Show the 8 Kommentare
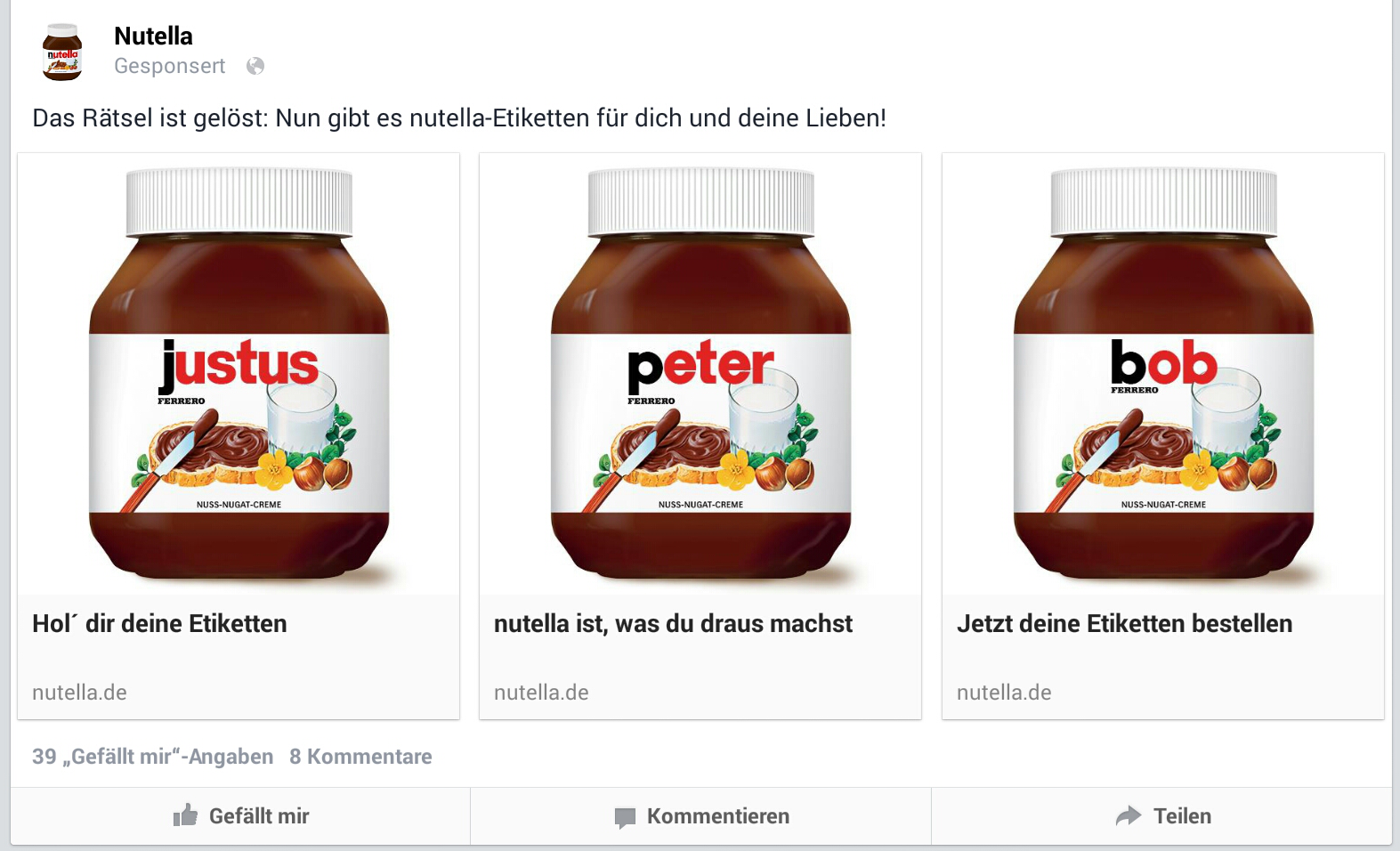Screen dimensions: 1400x851 [360, 757]
